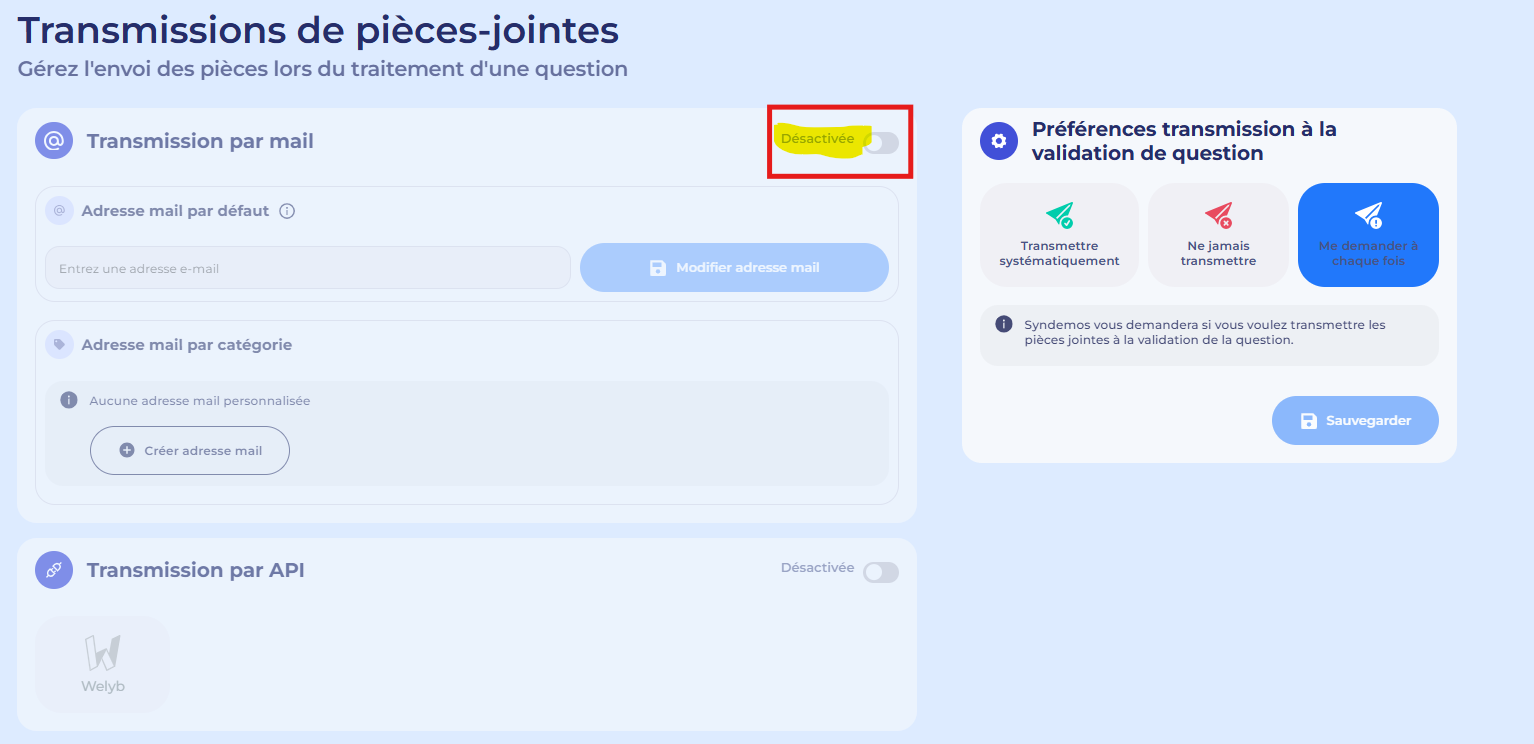Click the default email address input field
1534x744 pixels.
[308, 268]
